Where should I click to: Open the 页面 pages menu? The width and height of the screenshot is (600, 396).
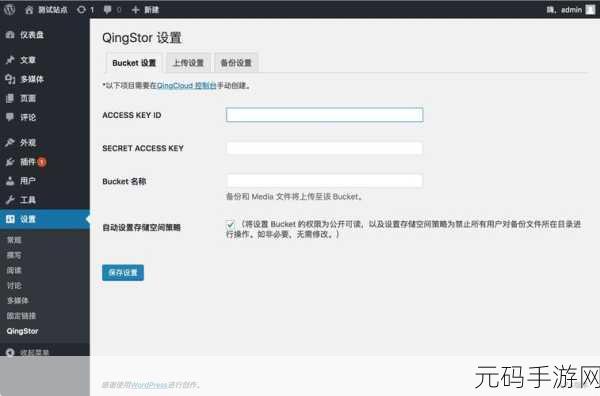[45, 98]
